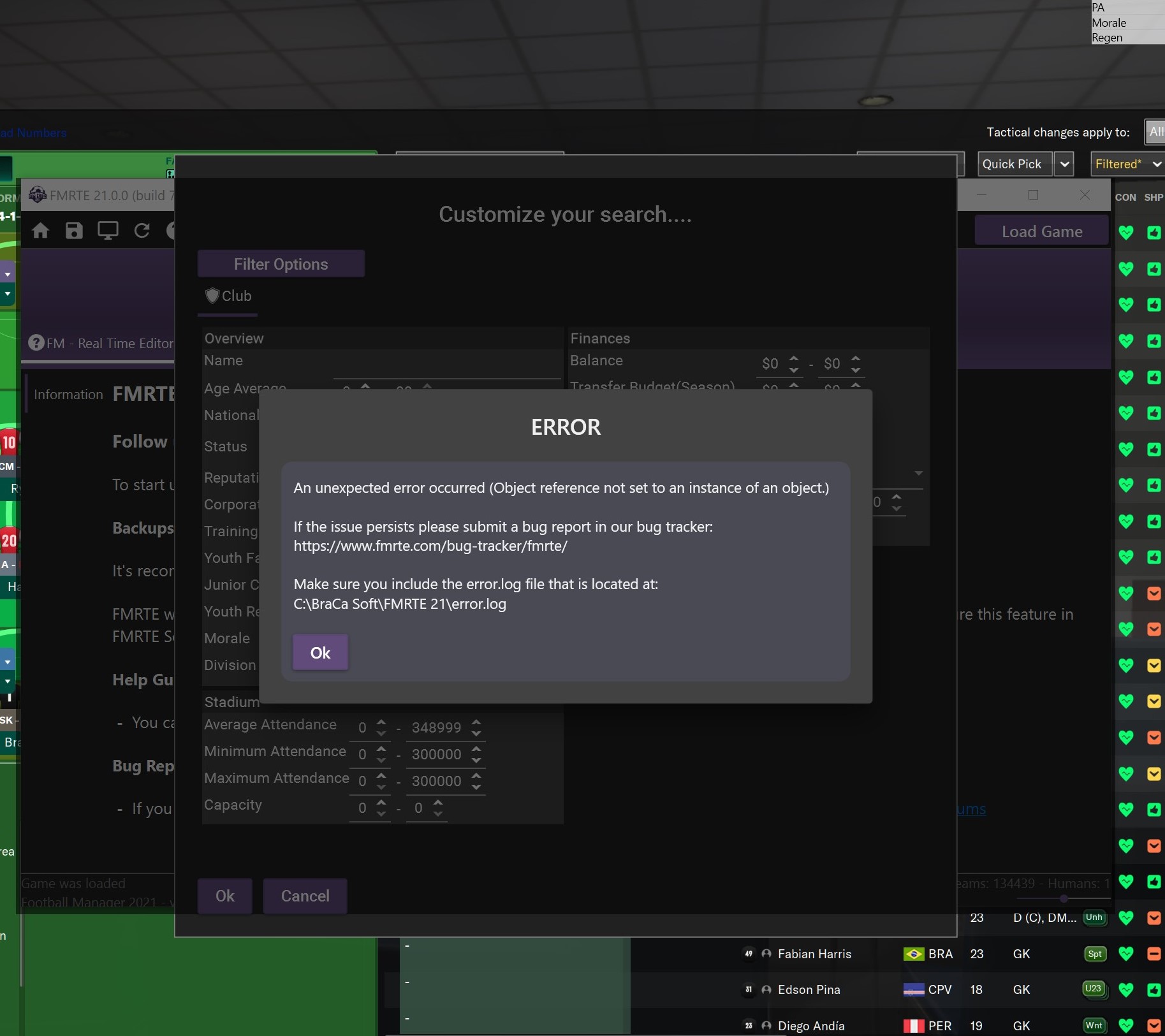Click the Wnt badge for Diego Andía
Viewport: 1165px width, 1036px height.
pos(1094,1025)
